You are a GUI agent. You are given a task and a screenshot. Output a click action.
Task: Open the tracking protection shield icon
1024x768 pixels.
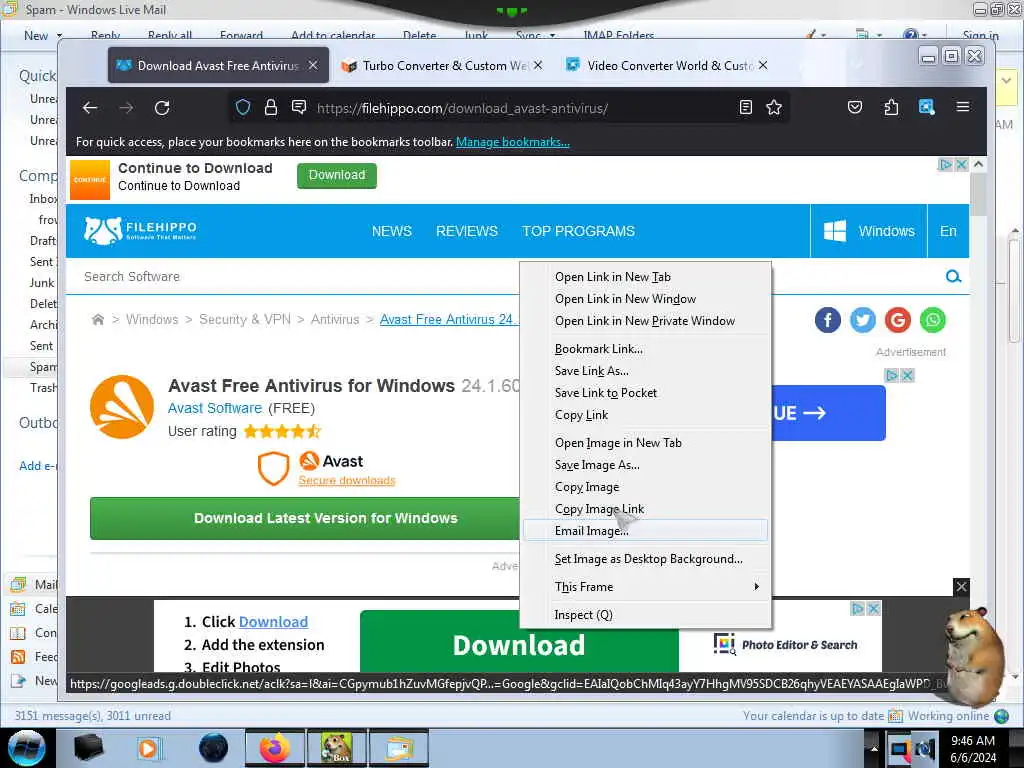pyautogui.click(x=243, y=107)
